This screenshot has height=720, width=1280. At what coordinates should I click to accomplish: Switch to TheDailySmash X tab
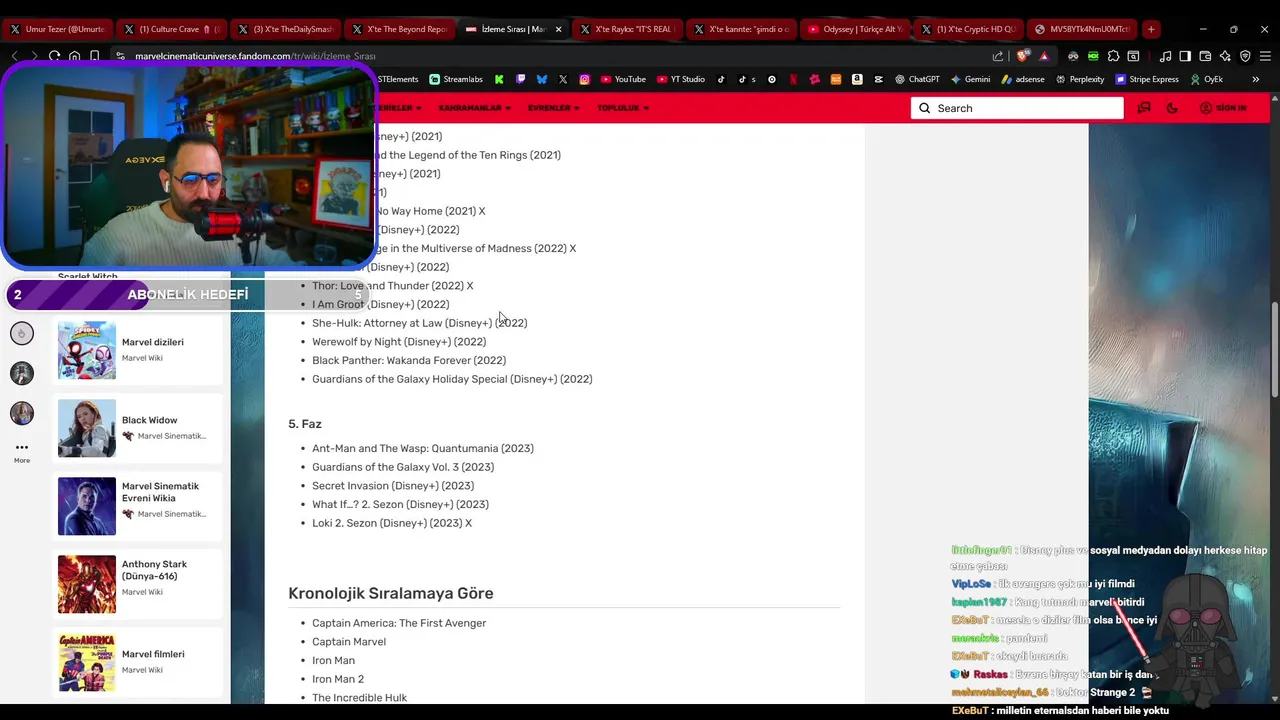pos(284,29)
